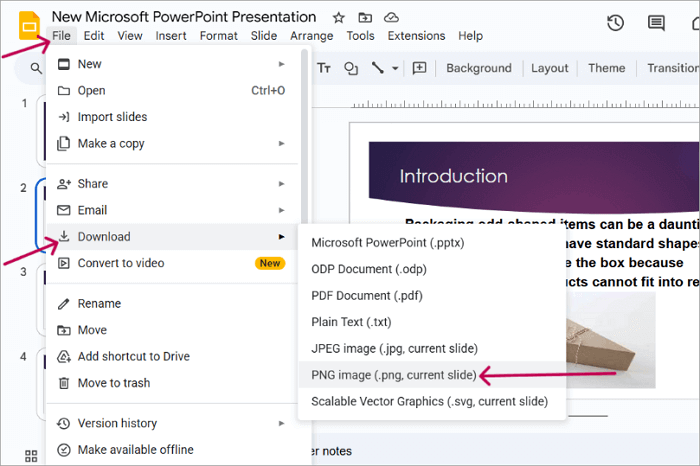Download as Scalable Vector Graphics (.svg)
Viewport: 700px width, 466px height.
tap(432, 401)
